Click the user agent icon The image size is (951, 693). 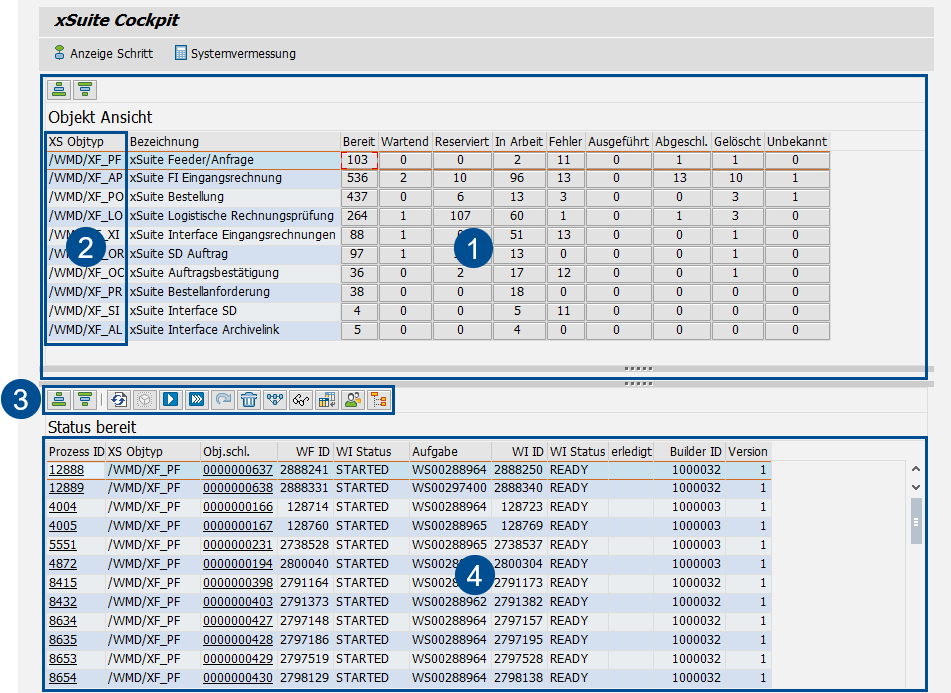(x=353, y=400)
